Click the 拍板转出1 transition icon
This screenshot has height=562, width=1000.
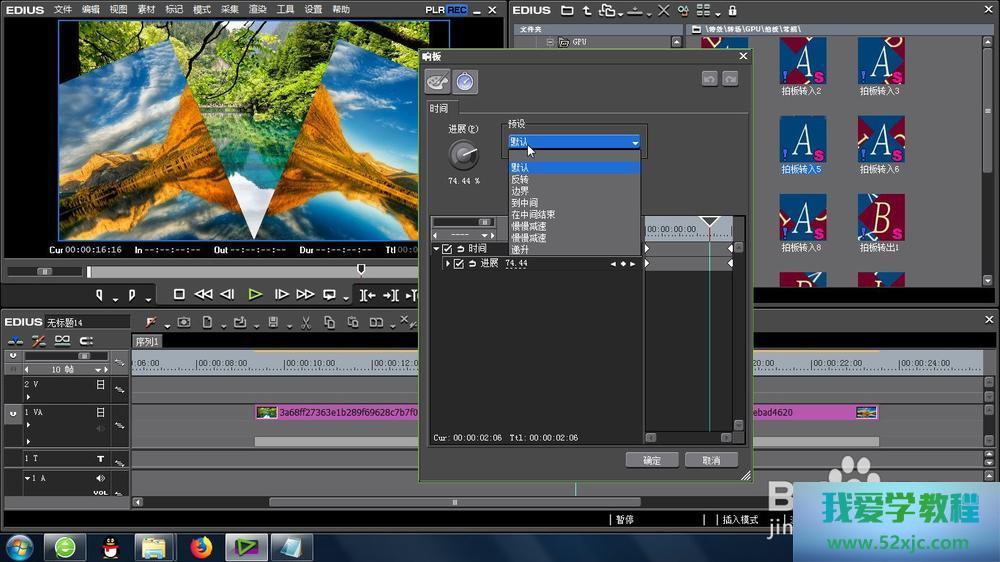[881, 217]
